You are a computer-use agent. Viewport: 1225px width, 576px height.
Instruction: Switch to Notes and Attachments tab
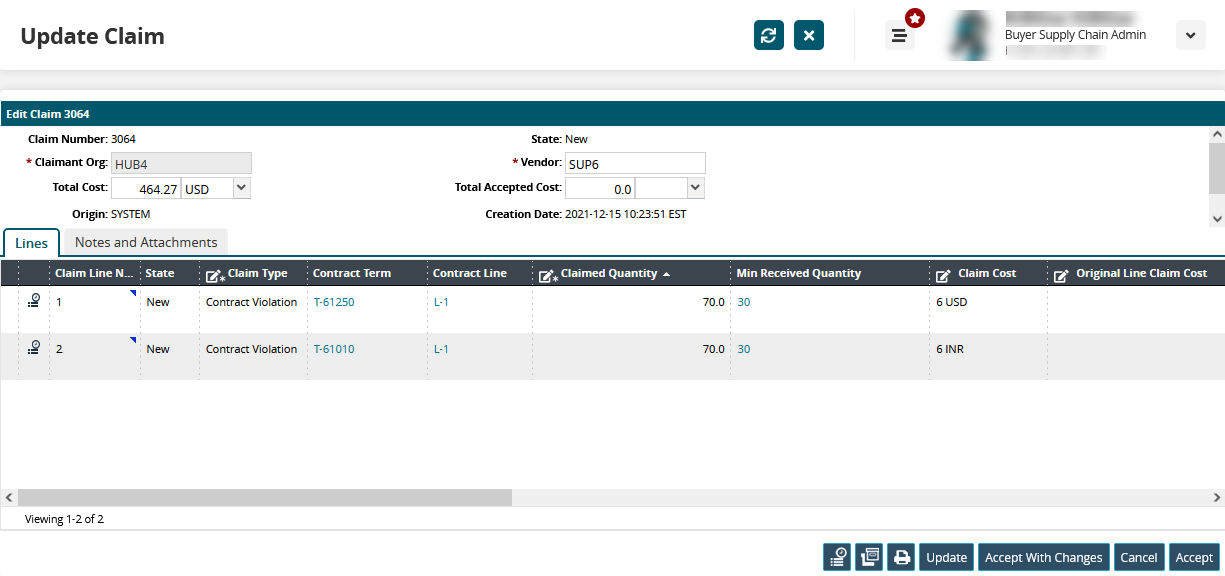tap(146, 242)
